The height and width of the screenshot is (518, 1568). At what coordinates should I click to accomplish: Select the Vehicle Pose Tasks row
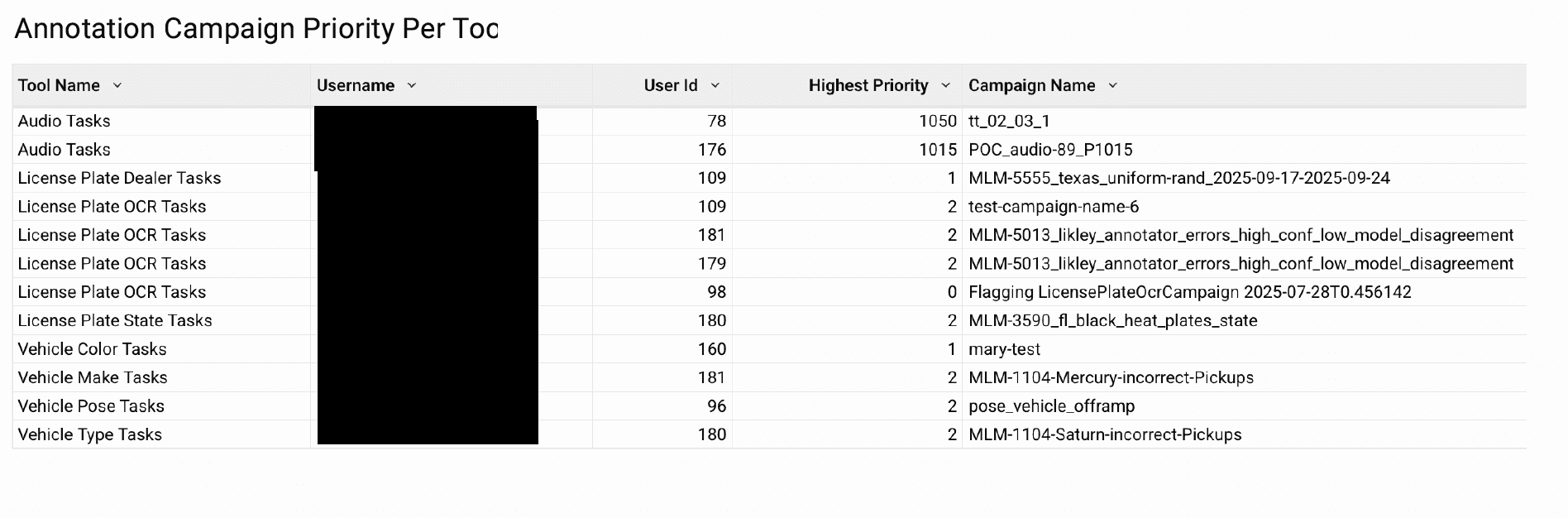pyautogui.click(x=91, y=406)
